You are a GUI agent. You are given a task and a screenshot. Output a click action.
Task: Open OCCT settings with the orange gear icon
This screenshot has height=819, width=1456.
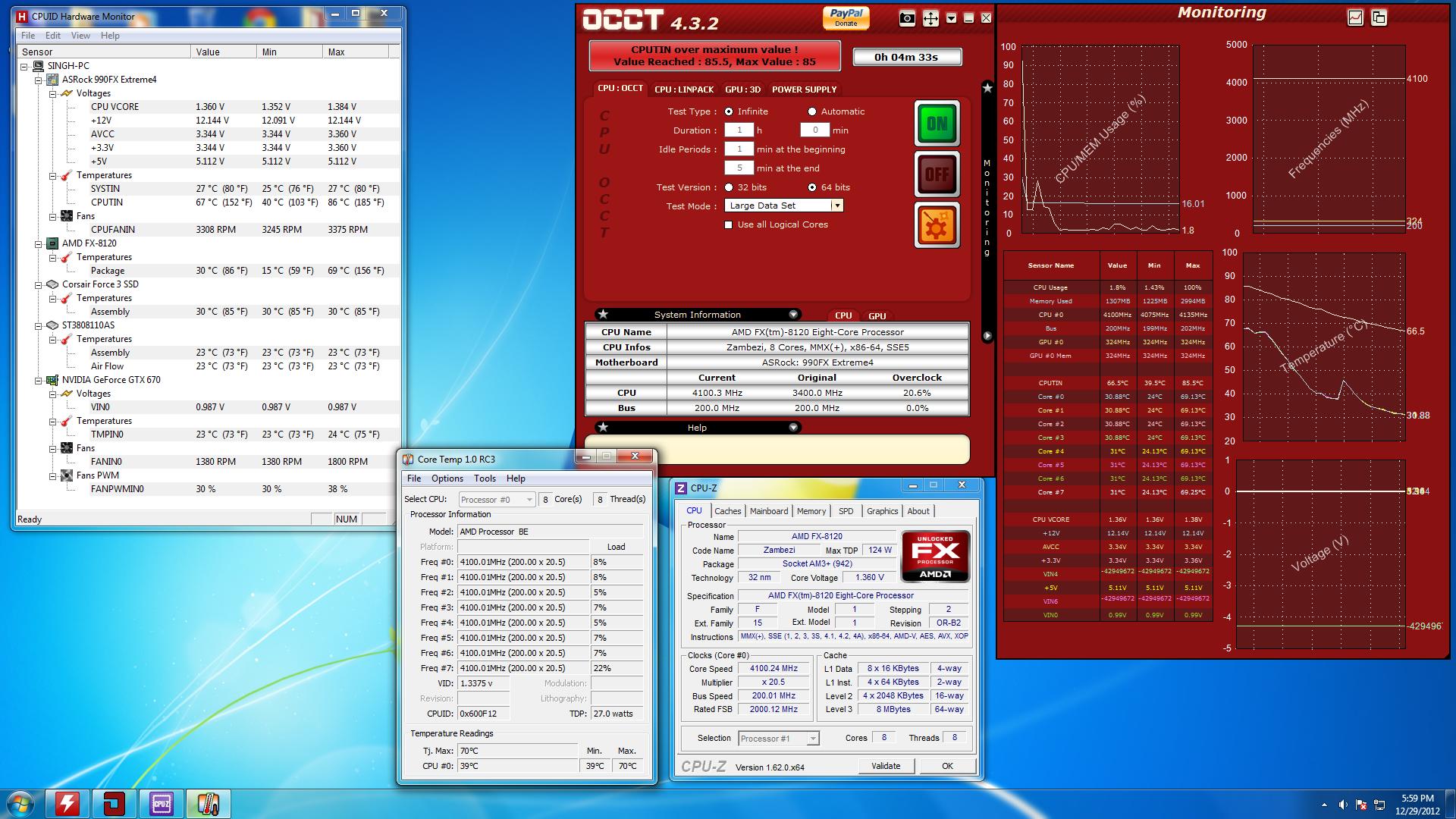click(937, 225)
